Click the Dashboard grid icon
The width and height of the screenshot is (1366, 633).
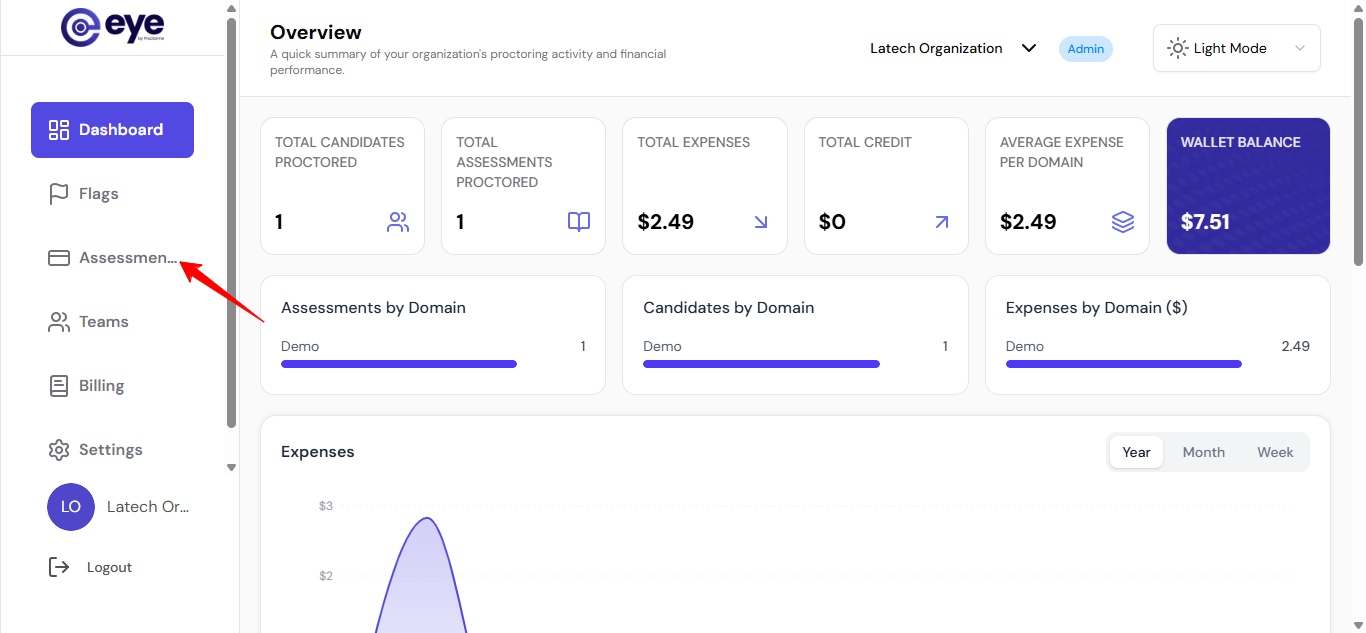click(59, 130)
